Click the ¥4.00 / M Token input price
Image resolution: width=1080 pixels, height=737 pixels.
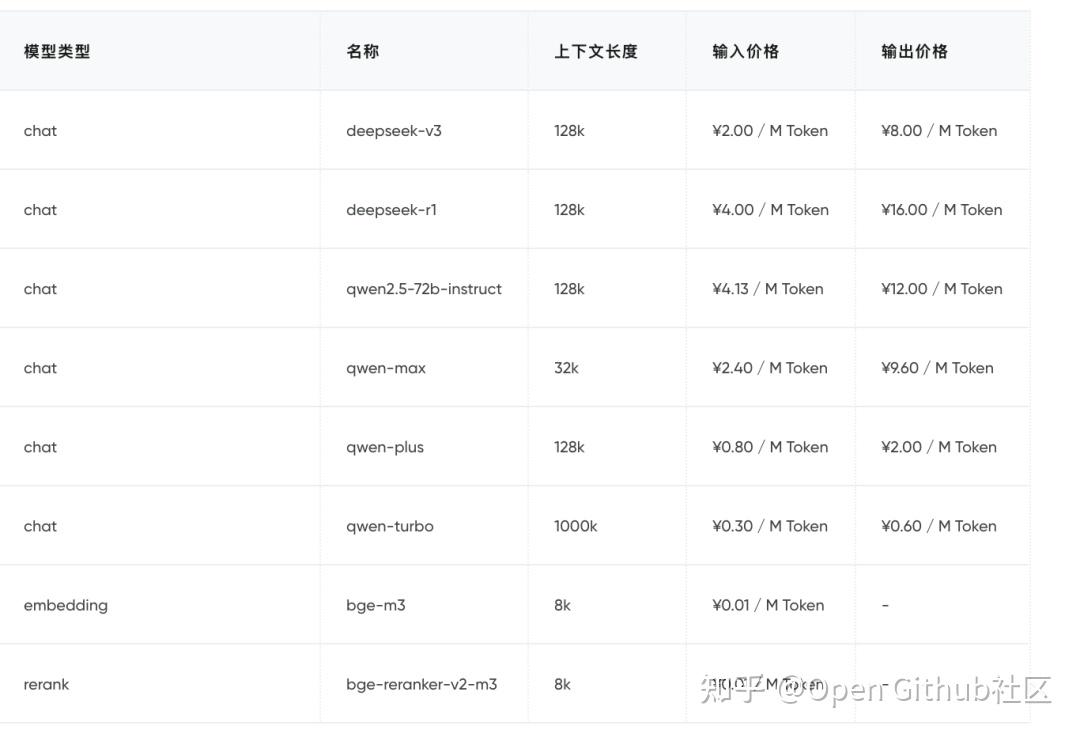click(770, 210)
